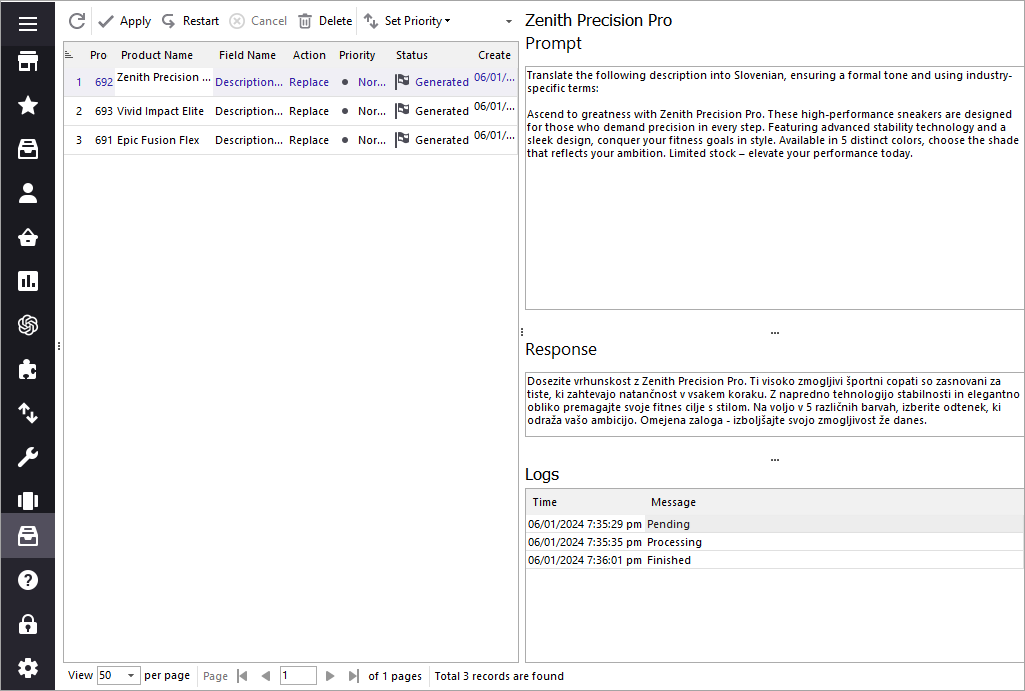The image size is (1025, 691).
Task: Click Description field for Epic Fusion Flex
Action: (x=248, y=140)
